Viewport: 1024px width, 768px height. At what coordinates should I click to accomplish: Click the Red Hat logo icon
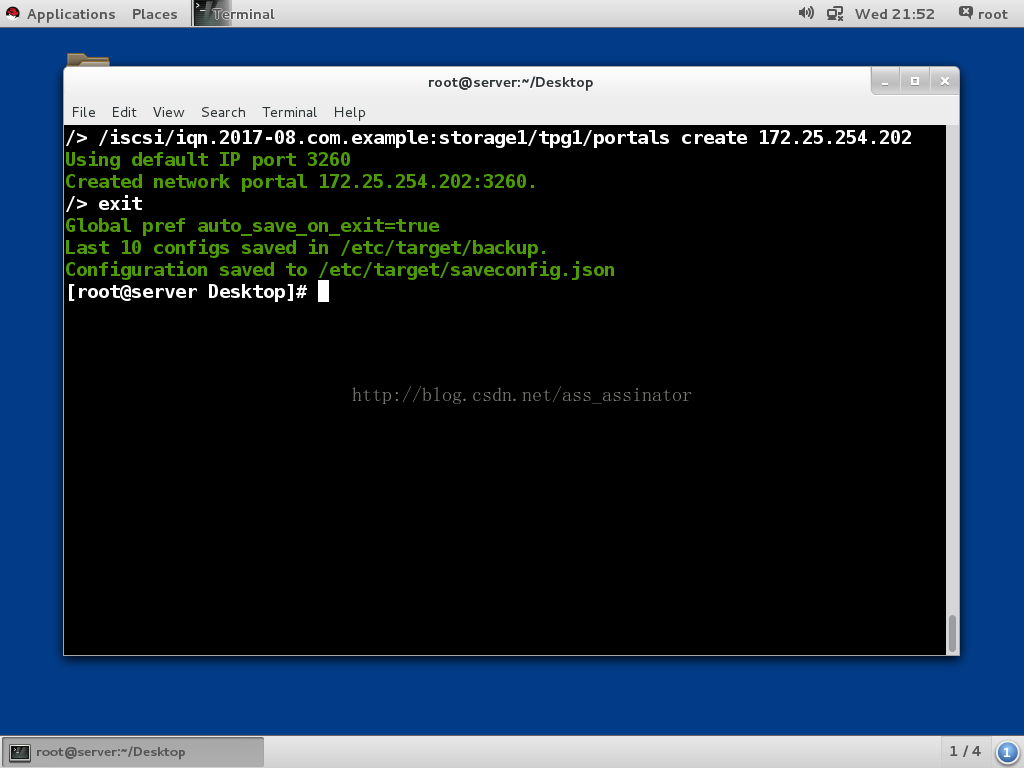tap(12, 14)
